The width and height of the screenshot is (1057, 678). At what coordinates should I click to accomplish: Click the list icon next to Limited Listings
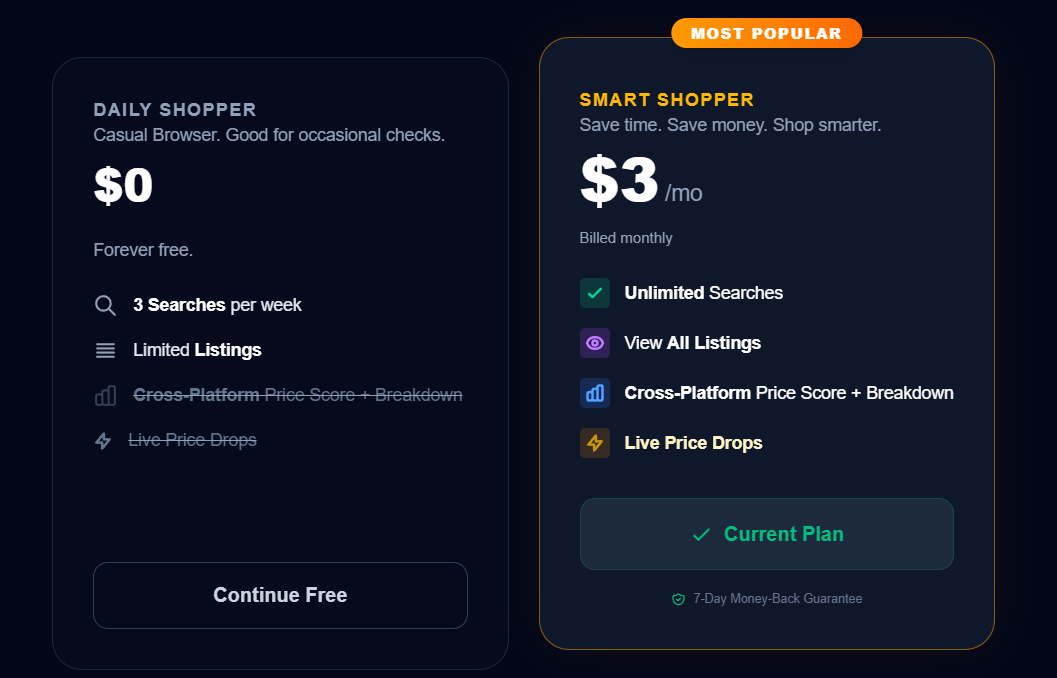[105, 350]
